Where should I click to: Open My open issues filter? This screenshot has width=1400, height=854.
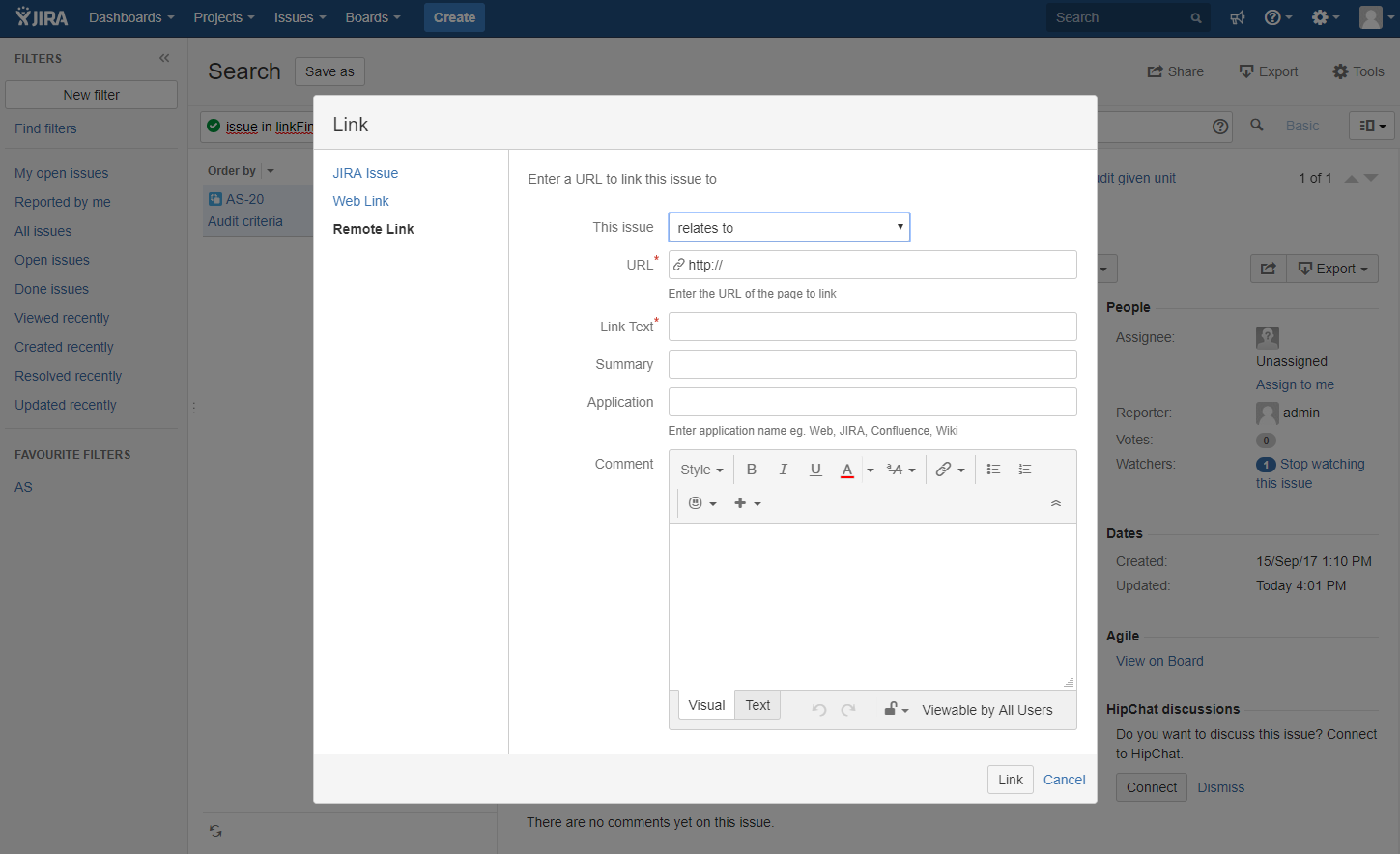coord(61,173)
